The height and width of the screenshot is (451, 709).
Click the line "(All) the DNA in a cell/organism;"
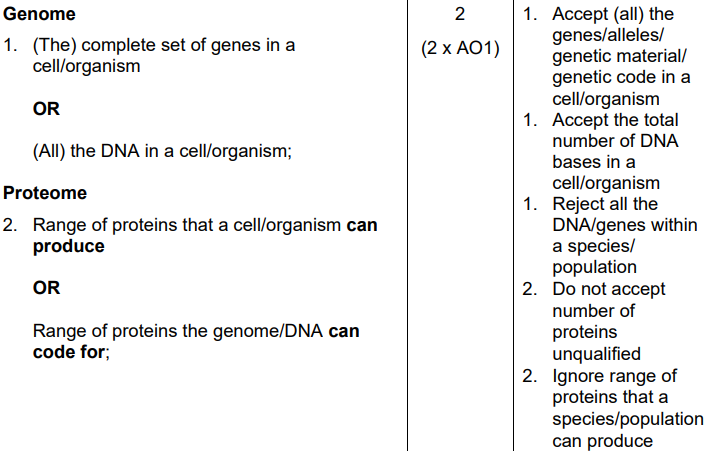pos(161,151)
